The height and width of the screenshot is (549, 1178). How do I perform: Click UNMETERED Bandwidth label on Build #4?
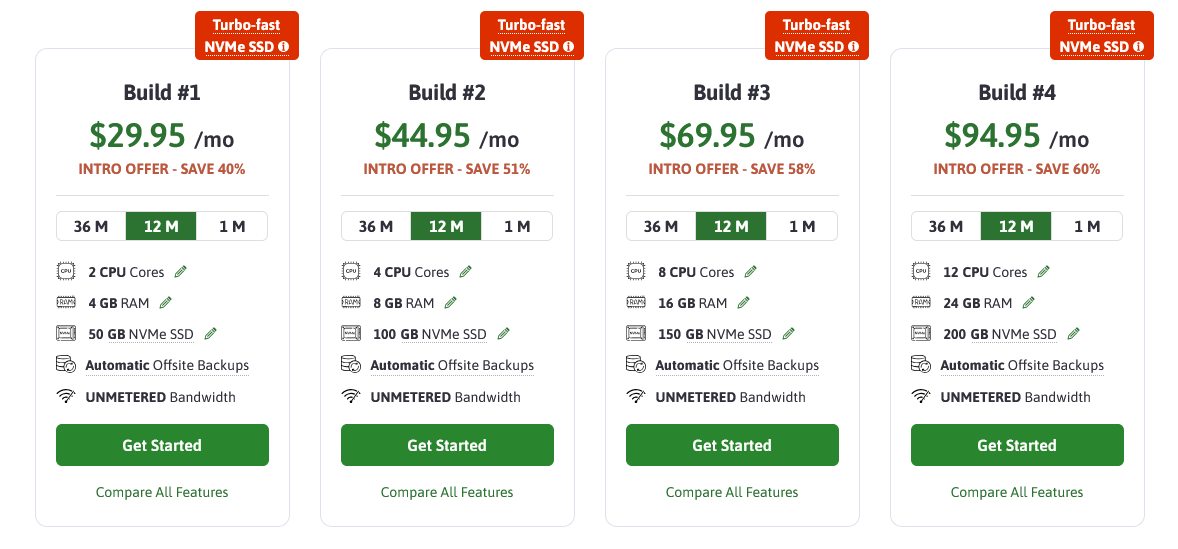(1015, 397)
